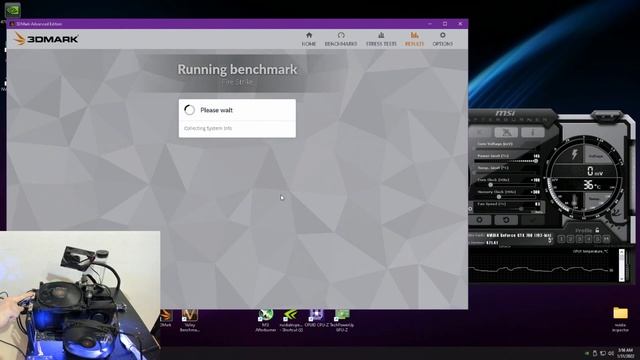Click the battery/USB tray icon
The height and width of the screenshot is (360, 640).
click(595, 353)
